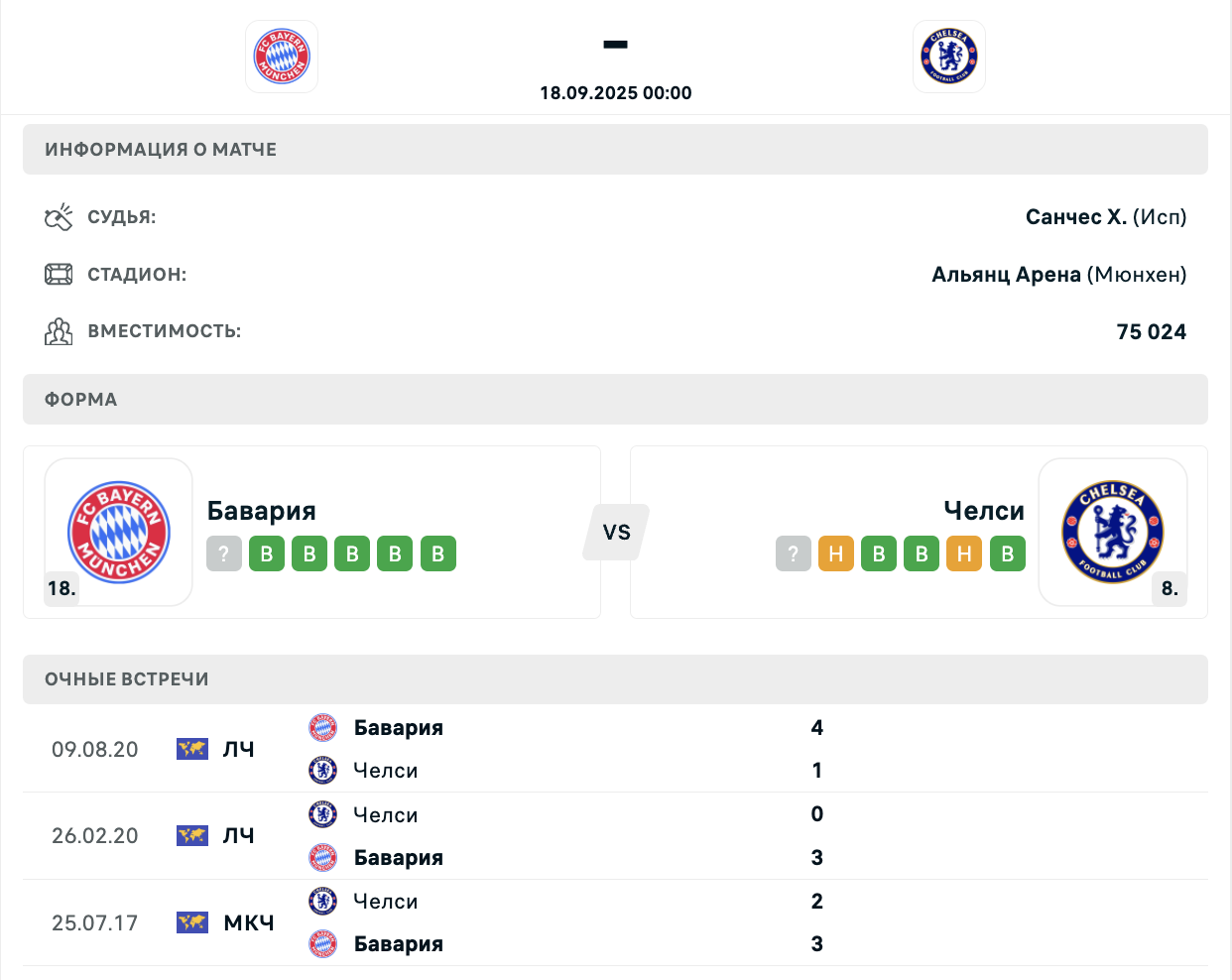The height and width of the screenshot is (980, 1232).
Task: Click the stadium icon
Action: 59,275
